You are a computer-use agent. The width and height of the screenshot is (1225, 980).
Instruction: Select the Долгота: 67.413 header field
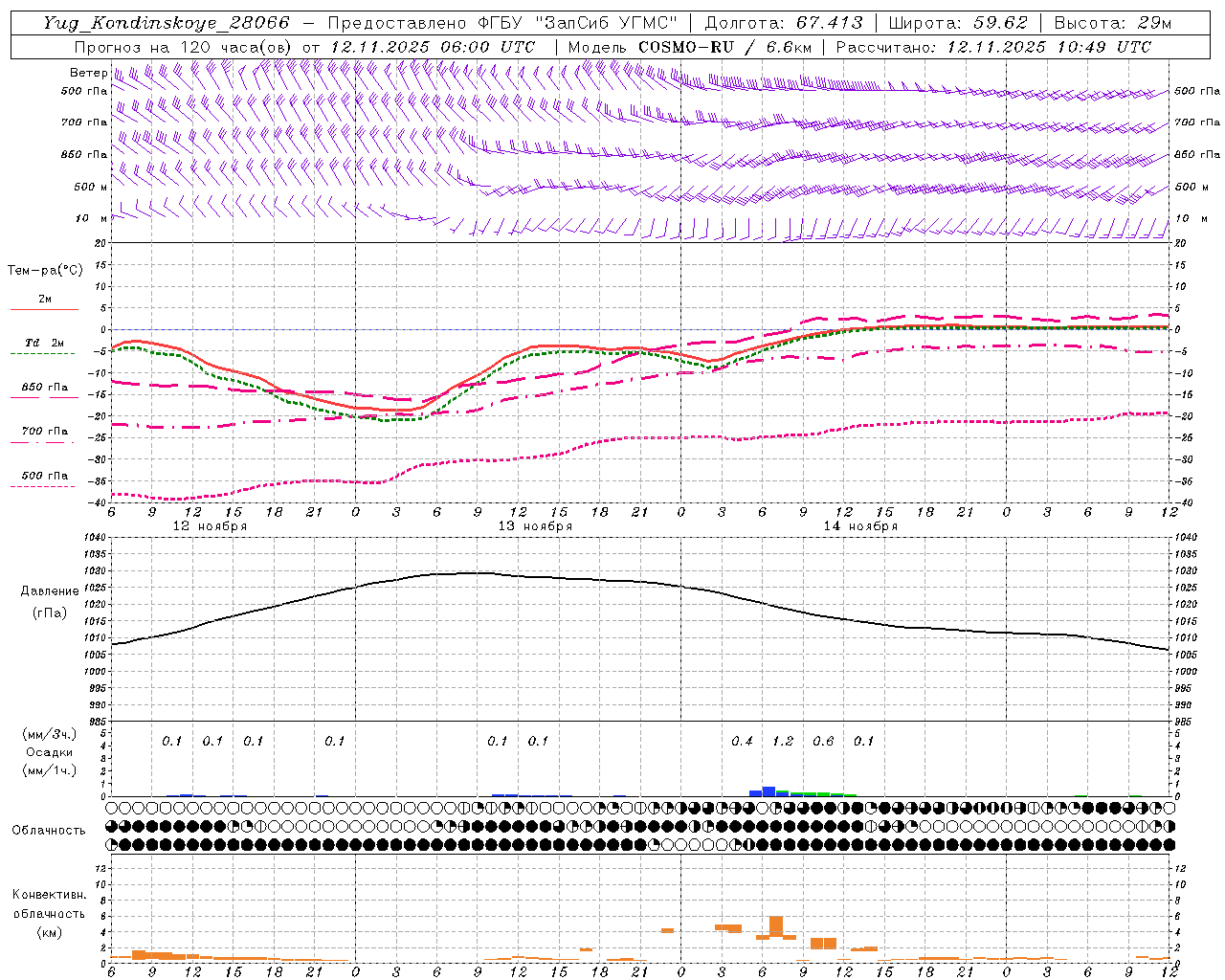pyautogui.click(x=783, y=23)
